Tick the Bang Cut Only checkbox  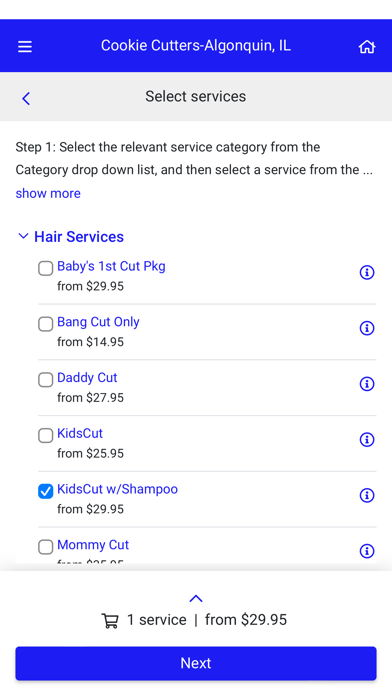click(45, 324)
